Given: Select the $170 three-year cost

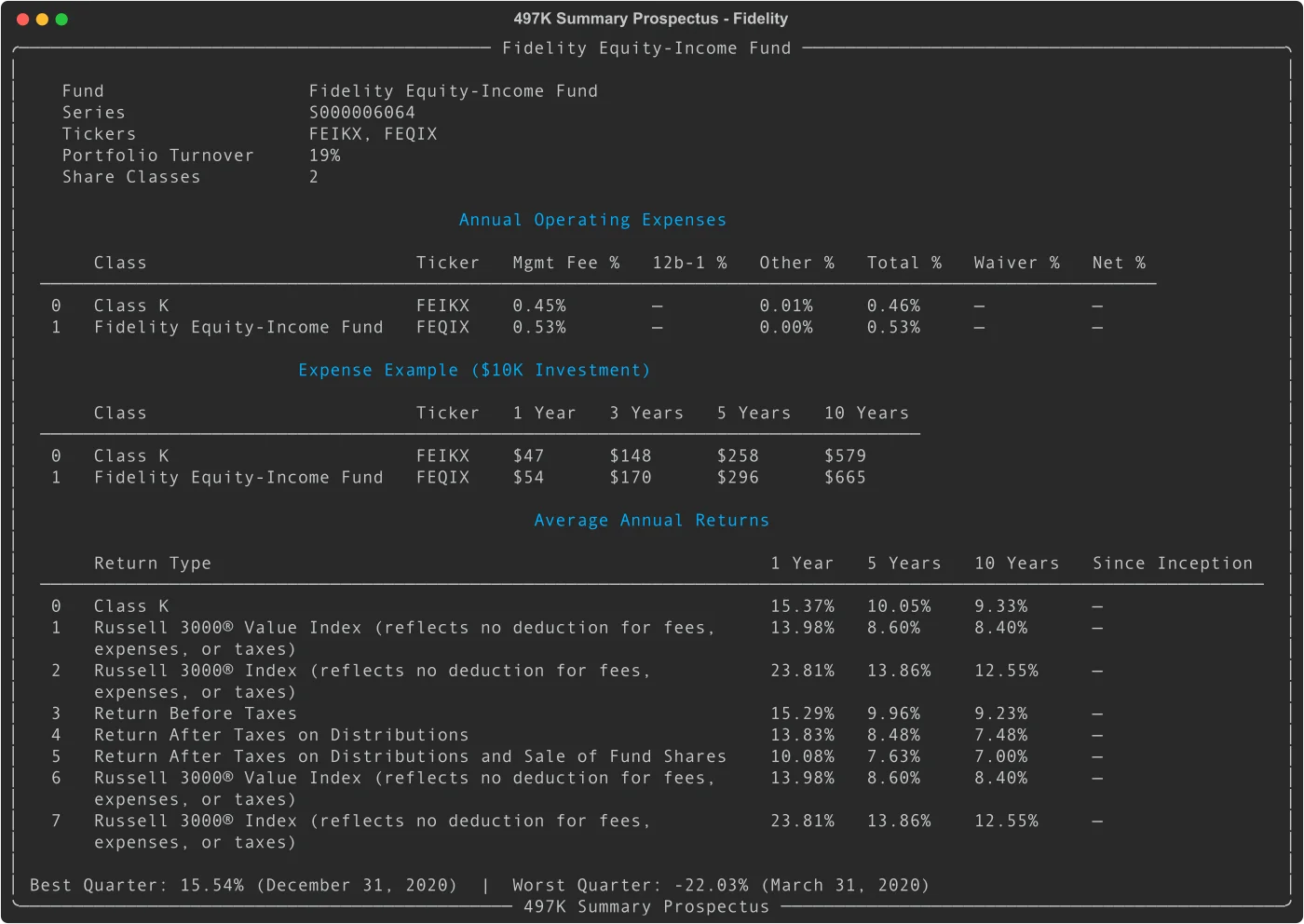Looking at the screenshot, I should (631, 477).
